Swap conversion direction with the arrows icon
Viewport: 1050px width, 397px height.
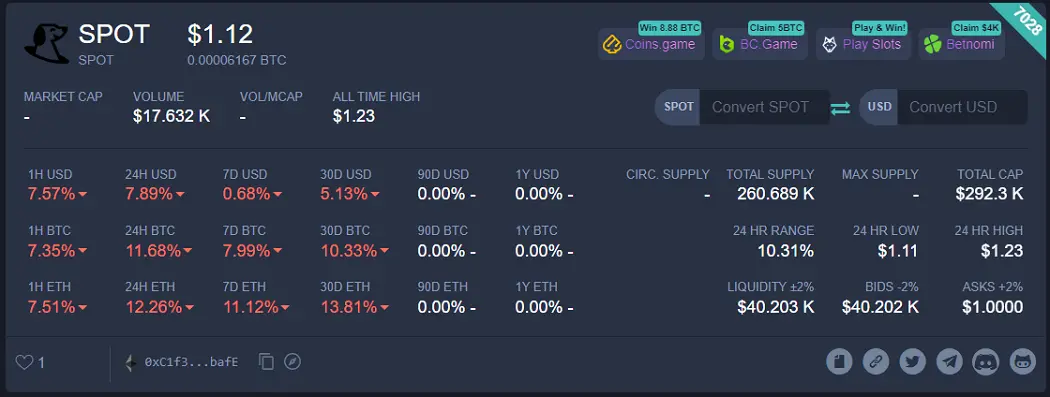(840, 108)
